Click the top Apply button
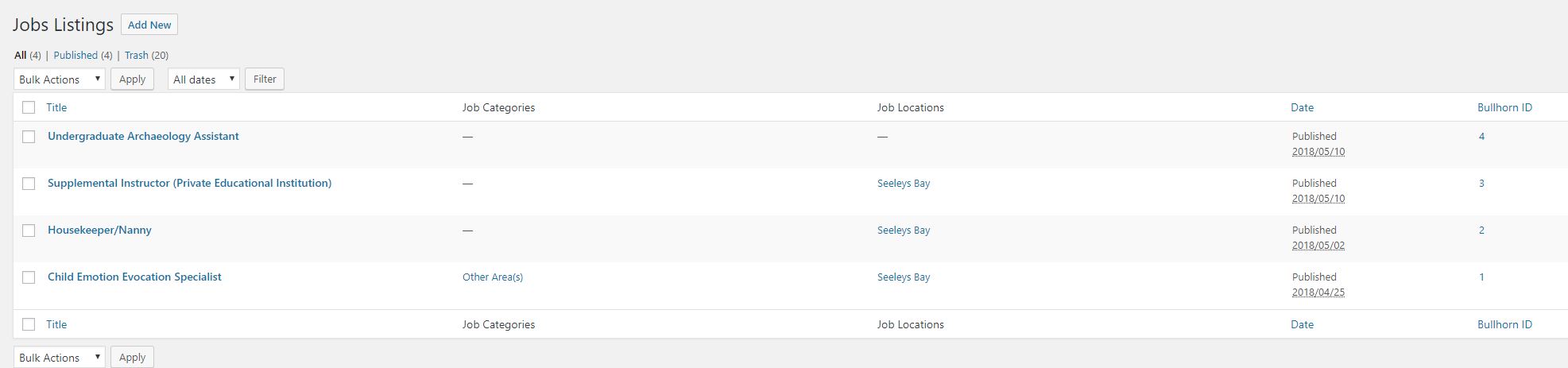1568x368 pixels. (132, 79)
